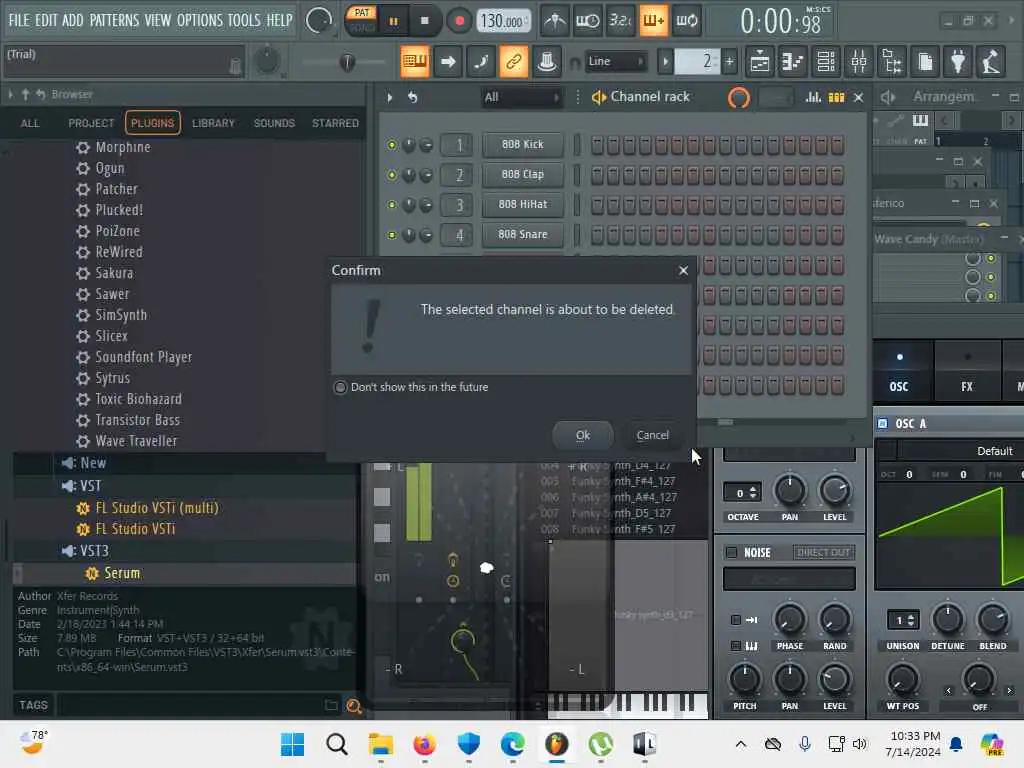Click Windows taskbar search icon
The width and height of the screenshot is (1024, 768).
click(x=337, y=744)
